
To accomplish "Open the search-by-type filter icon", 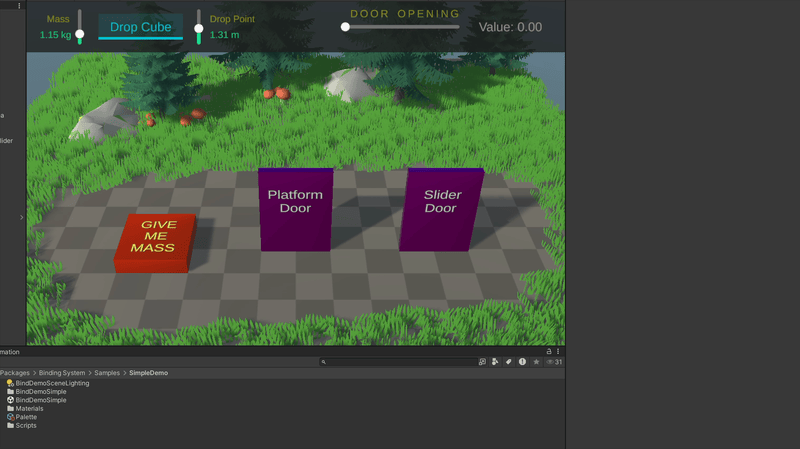I will coord(495,362).
